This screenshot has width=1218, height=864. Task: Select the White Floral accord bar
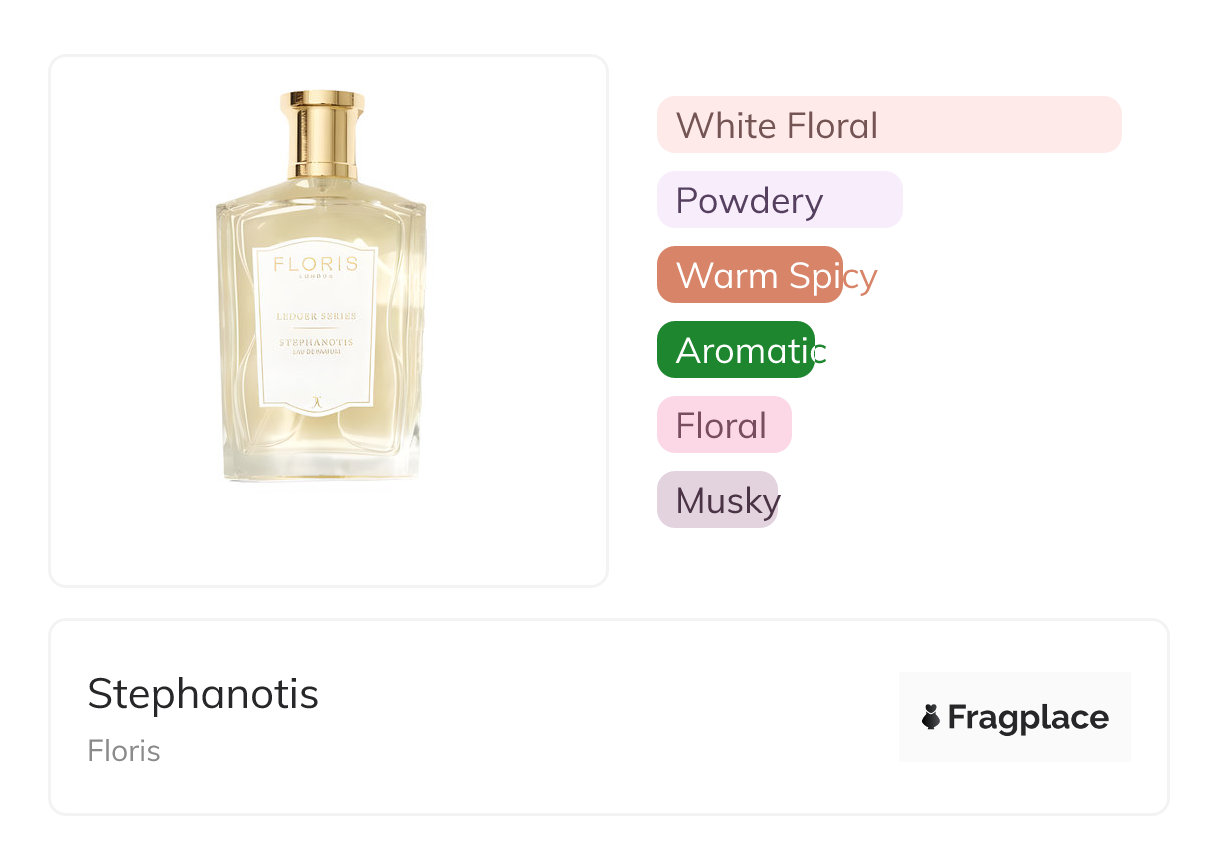(888, 125)
